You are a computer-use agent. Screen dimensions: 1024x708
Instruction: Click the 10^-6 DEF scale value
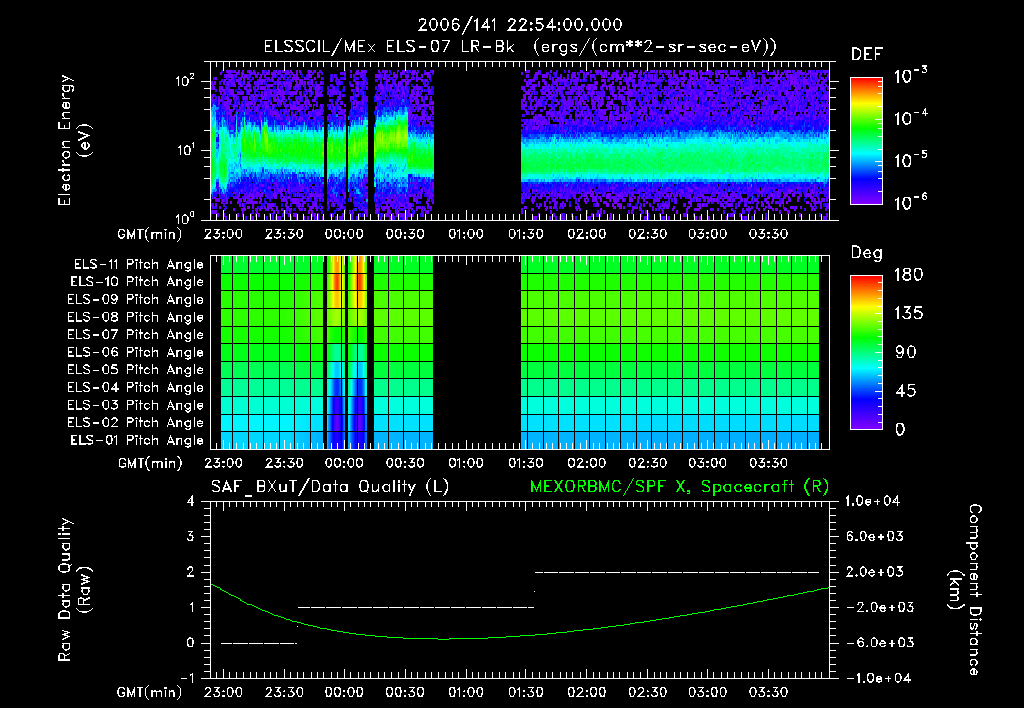pyautogui.click(x=911, y=202)
